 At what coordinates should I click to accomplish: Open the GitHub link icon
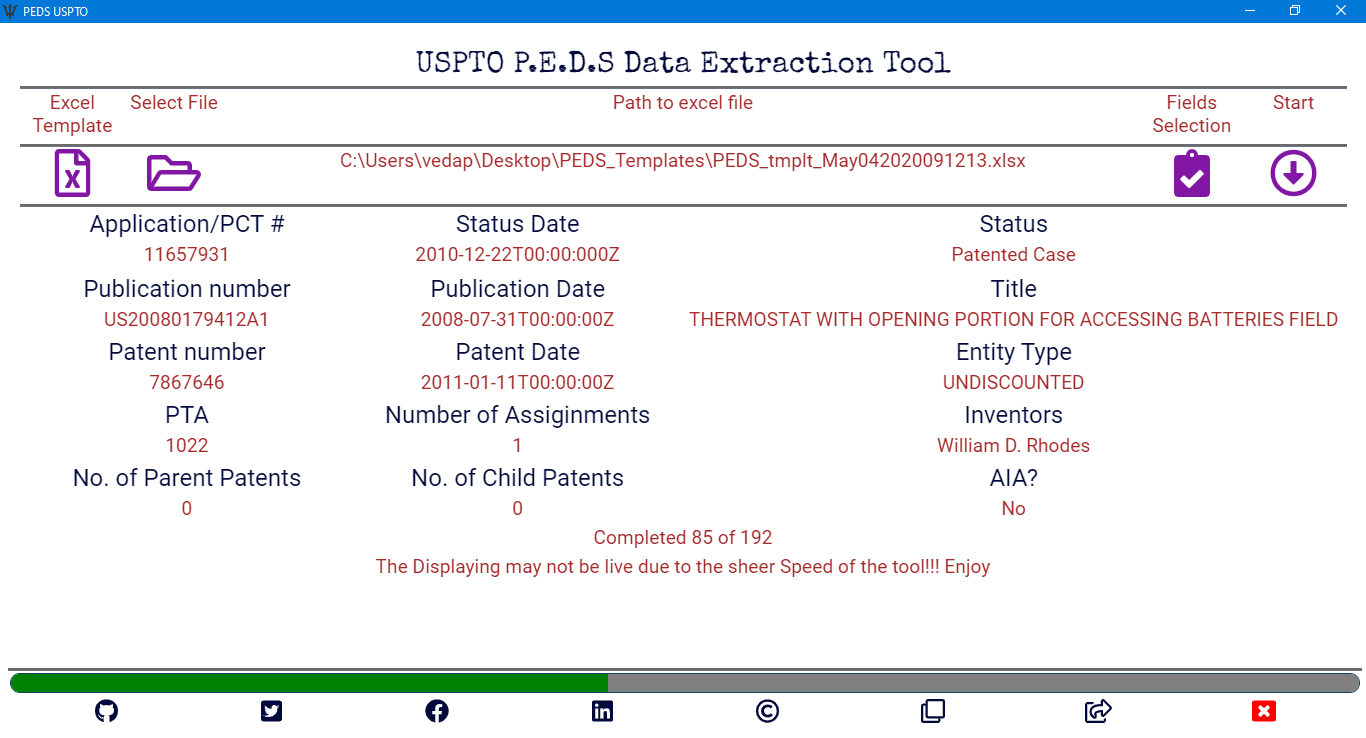pyautogui.click(x=106, y=711)
